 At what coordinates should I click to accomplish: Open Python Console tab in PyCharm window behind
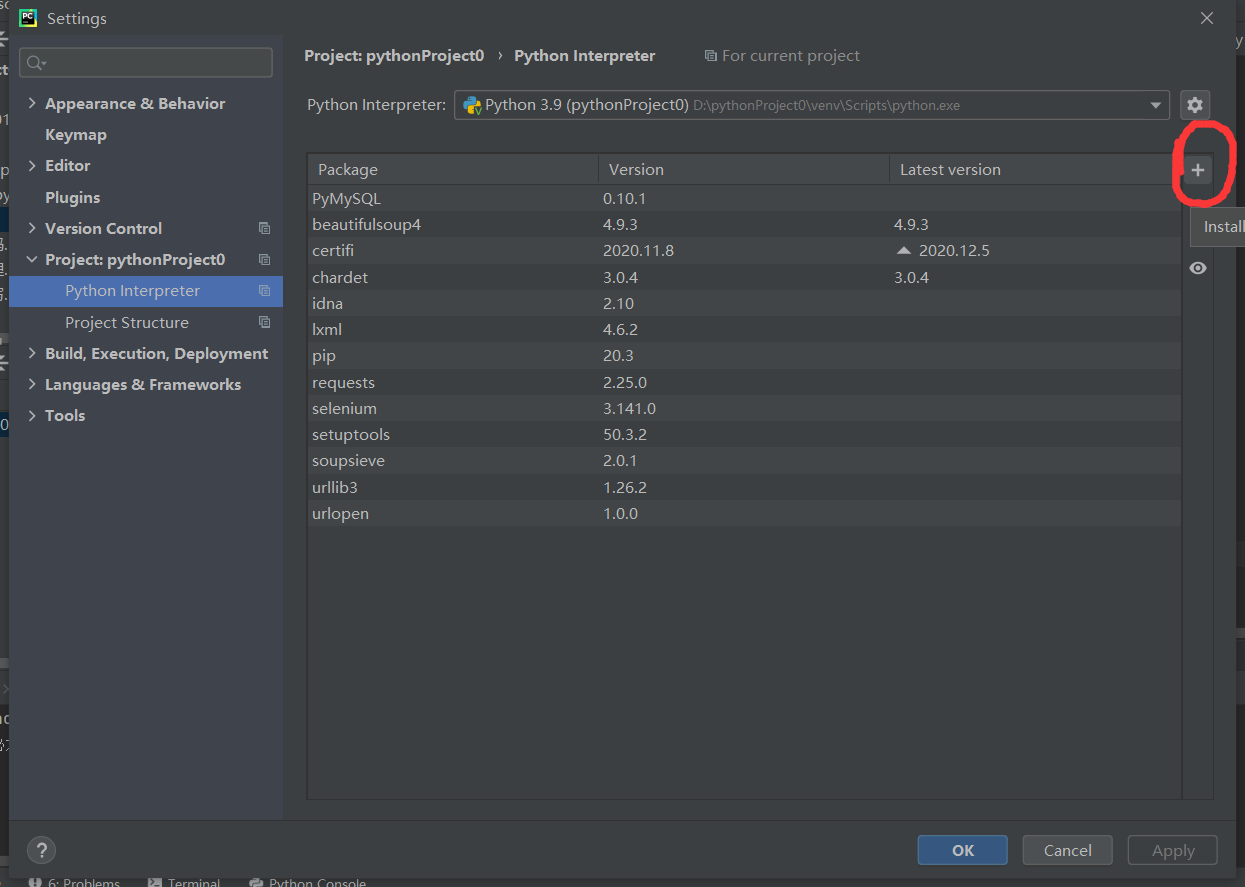click(x=308, y=882)
